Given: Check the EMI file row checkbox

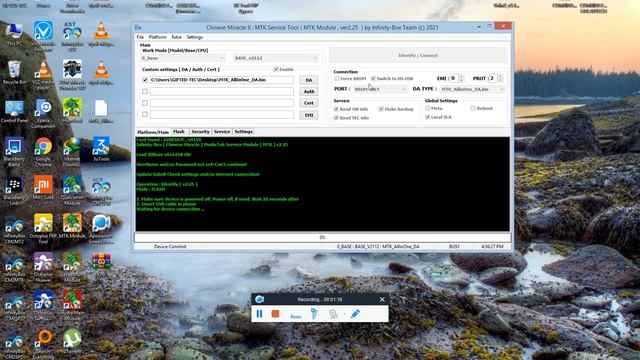Looking at the screenshot, I should pyautogui.click(x=145, y=114).
